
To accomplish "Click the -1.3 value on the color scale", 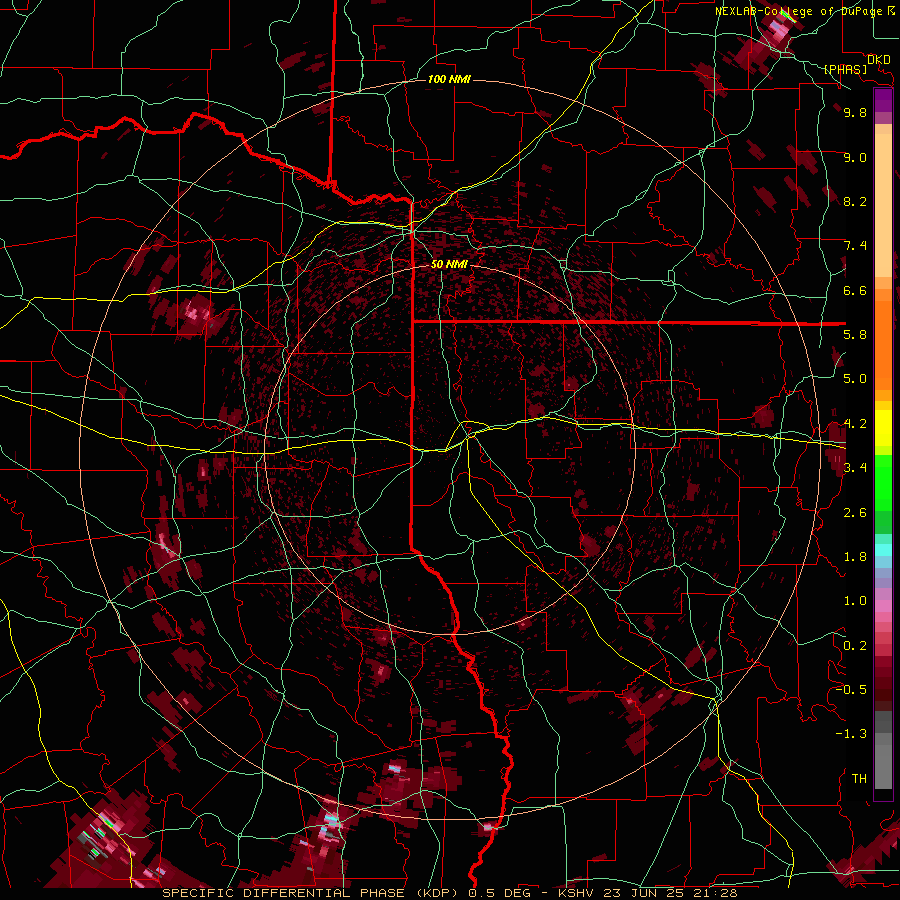I will pyautogui.click(x=851, y=734).
